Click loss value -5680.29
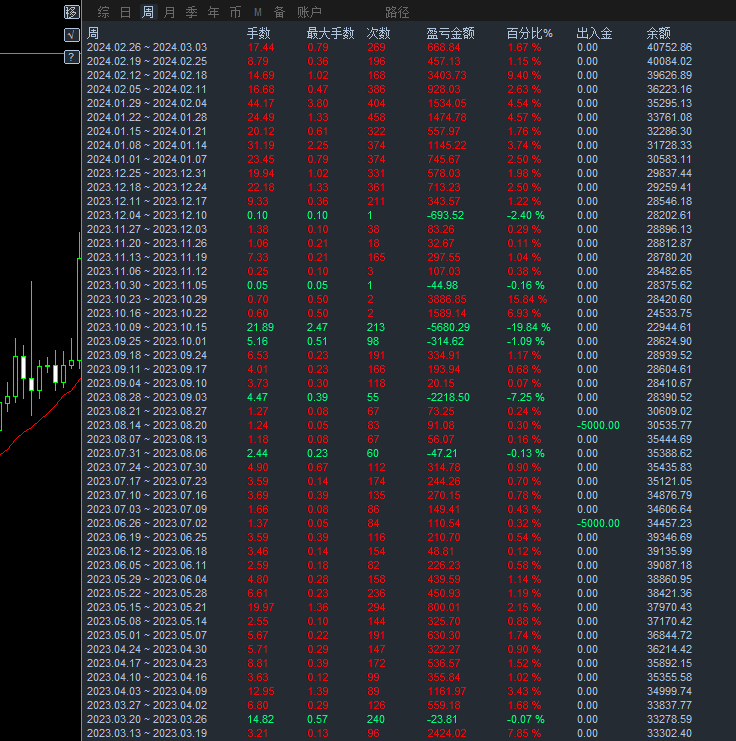The width and height of the screenshot is (736, 741). pyautogui.click(x=448, y=327)
